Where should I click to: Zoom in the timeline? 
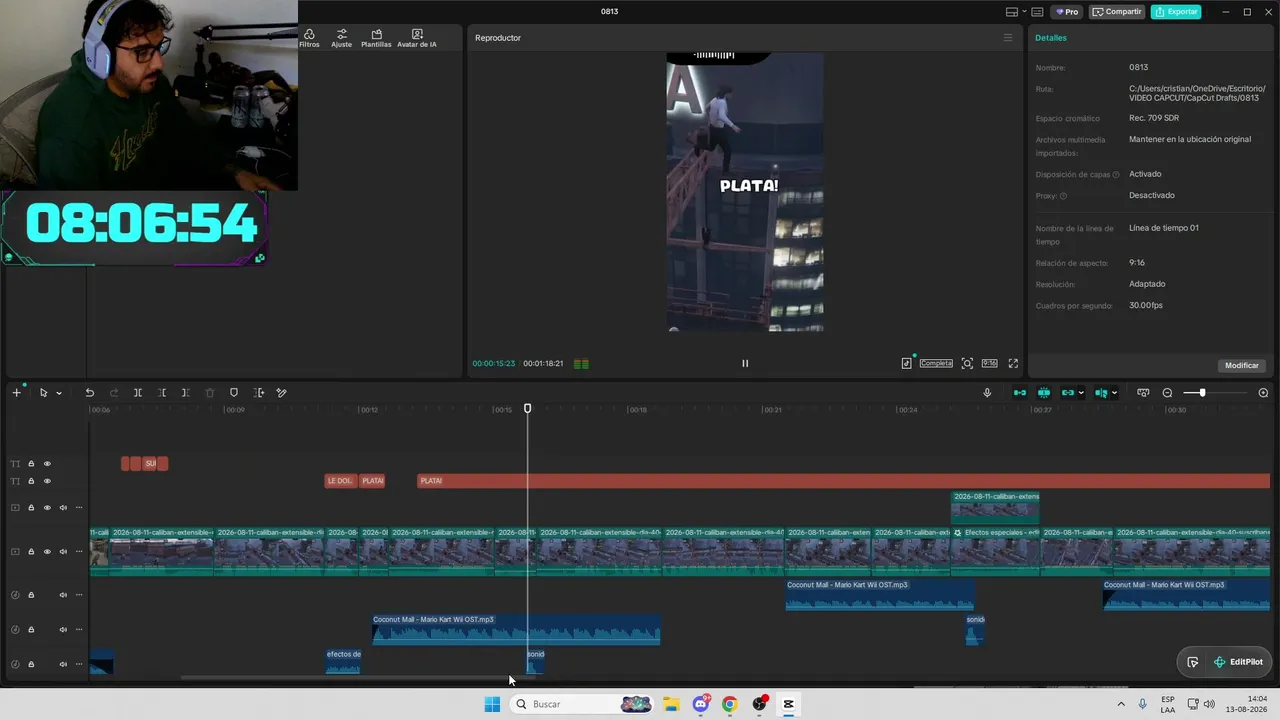tap(1263, 393)
